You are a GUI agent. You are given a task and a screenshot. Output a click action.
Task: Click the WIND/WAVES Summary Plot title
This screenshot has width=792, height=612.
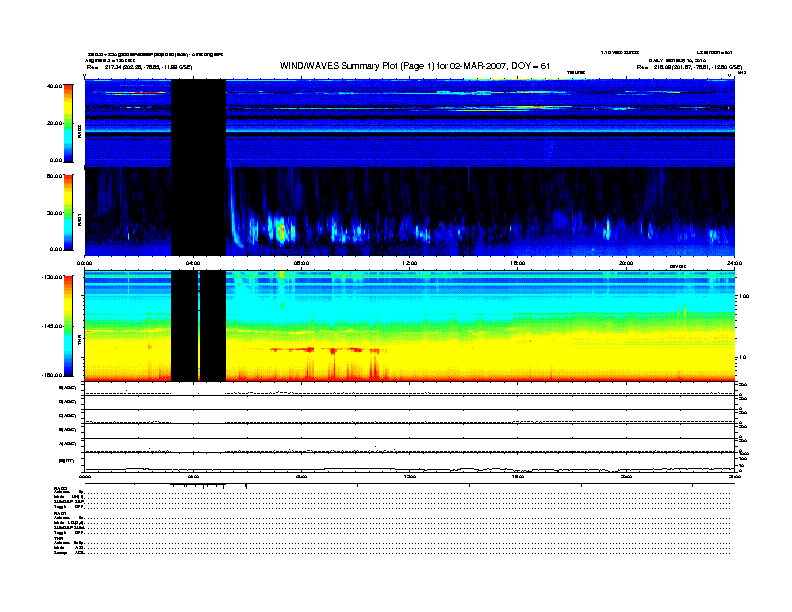415,66
